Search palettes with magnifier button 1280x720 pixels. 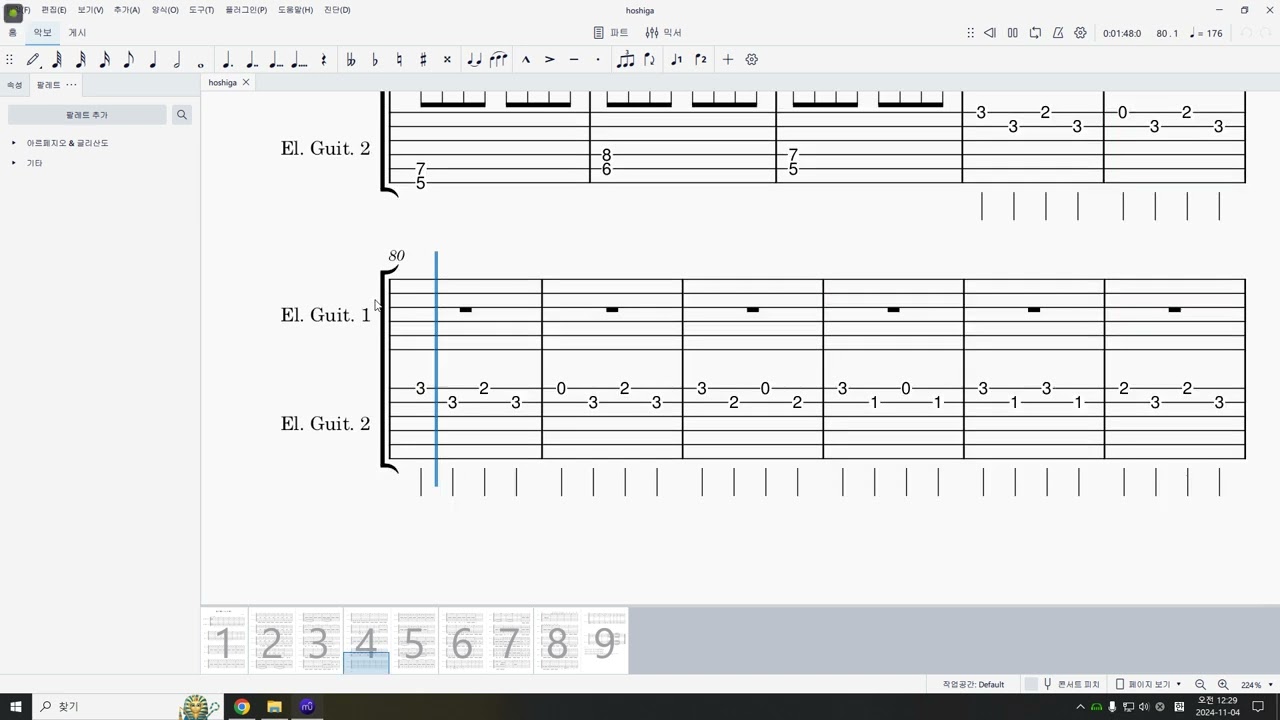coord(182,115)
